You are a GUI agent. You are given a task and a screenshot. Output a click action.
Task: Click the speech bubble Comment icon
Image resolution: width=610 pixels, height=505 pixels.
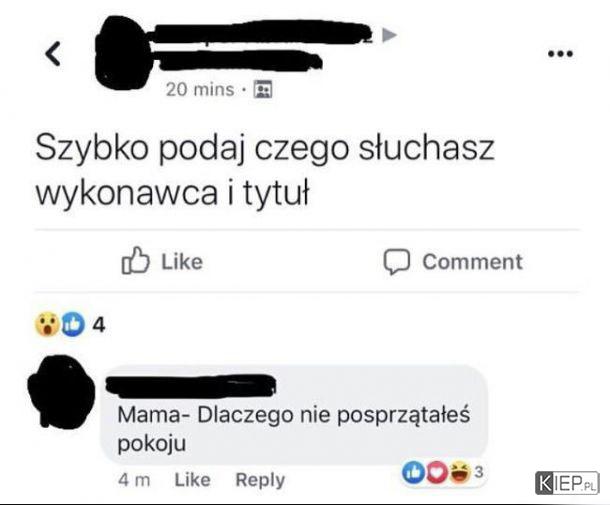pos(396,262)
